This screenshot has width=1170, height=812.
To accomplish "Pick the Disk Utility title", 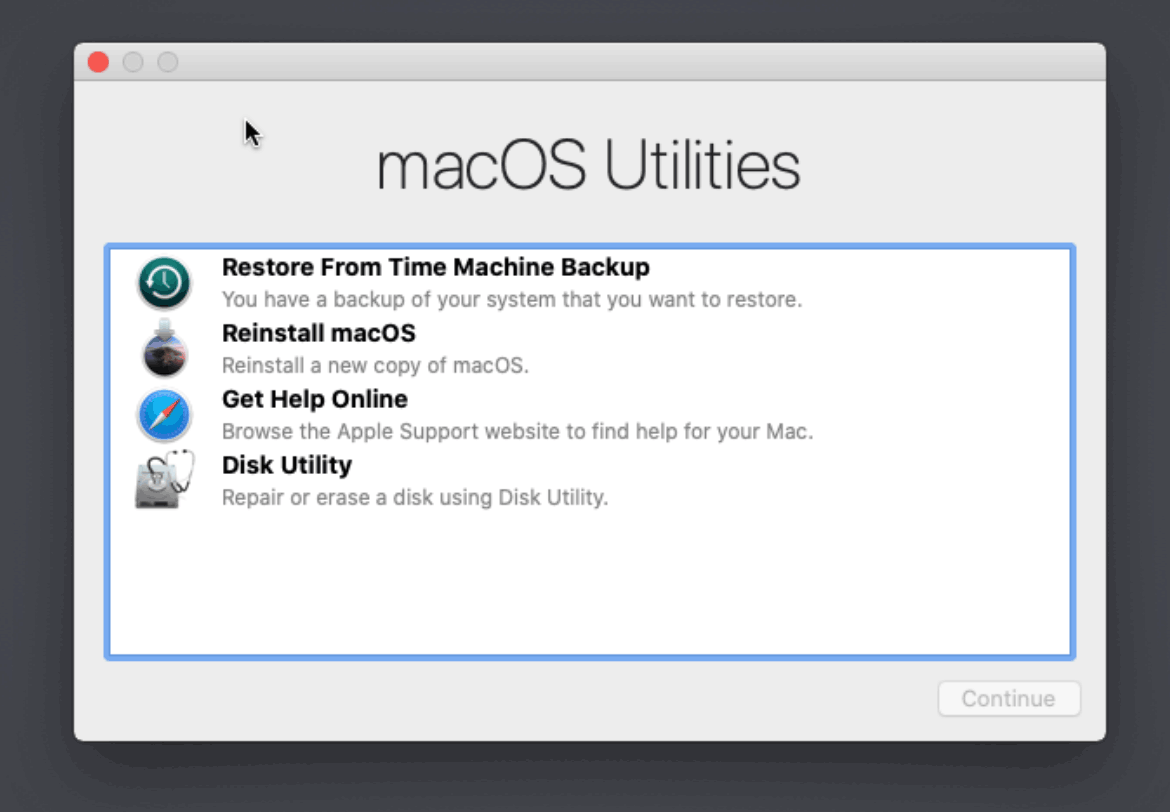I will click(x=287, y=465).
